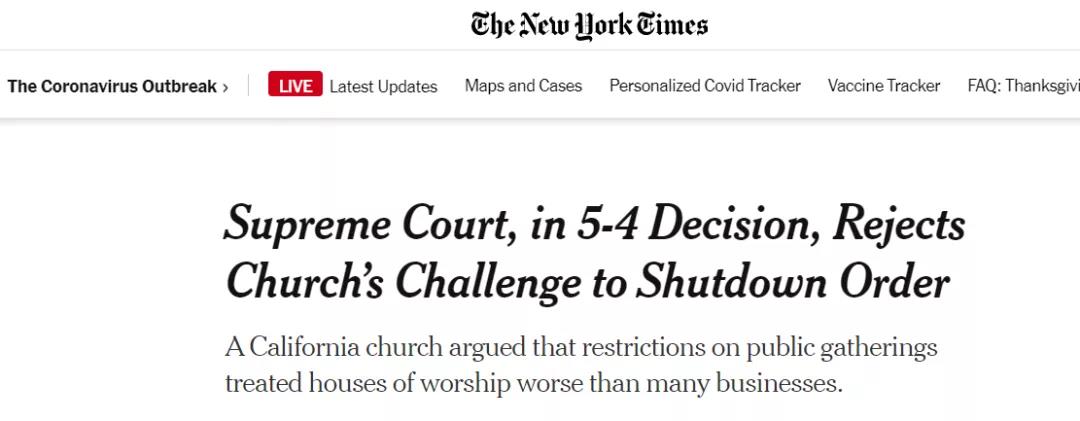Go to the Maps and Cases tab
The width and height of the screenshot is (1080, 421).
(x=523, y=86)
